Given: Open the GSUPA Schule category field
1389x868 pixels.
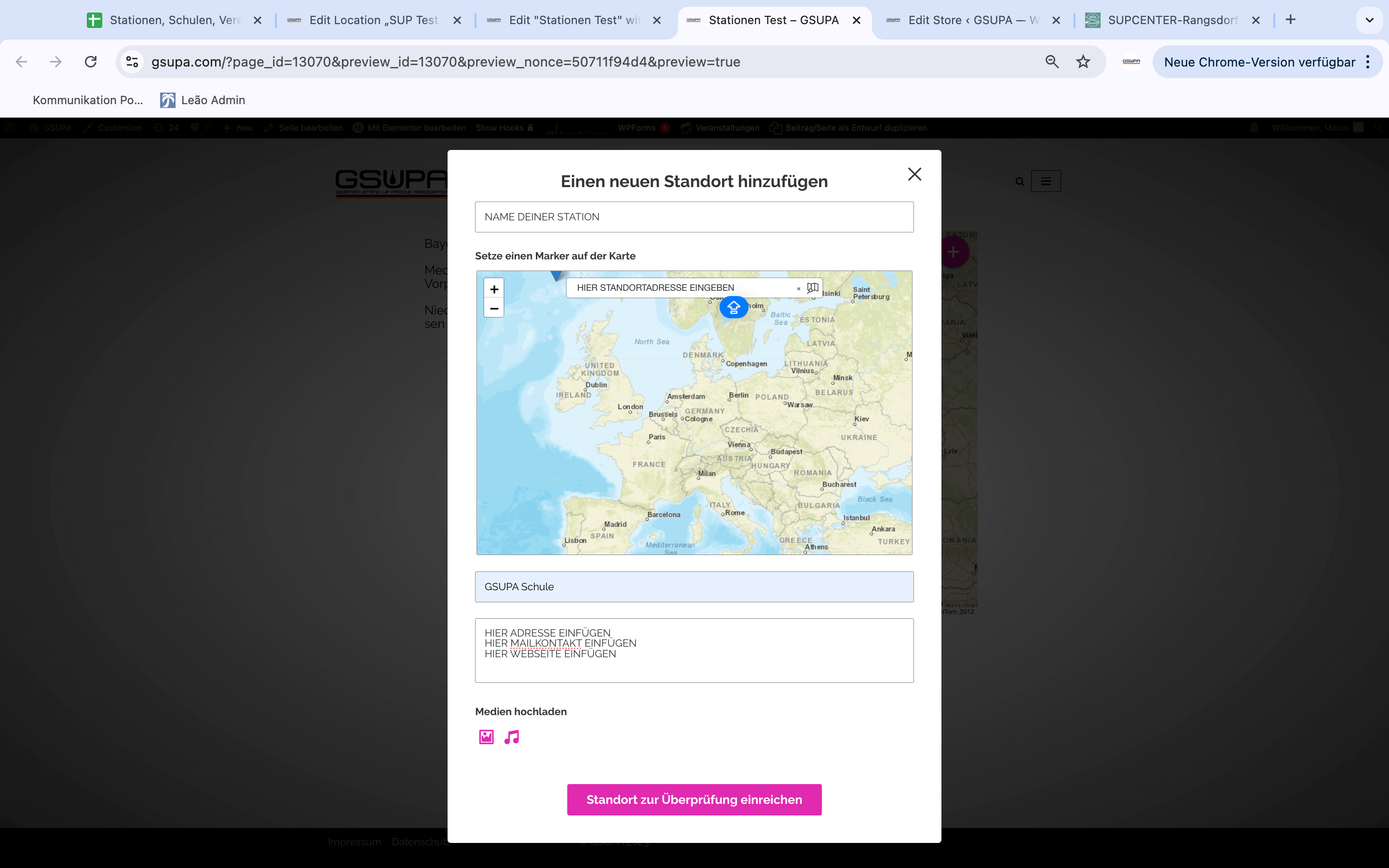Looking at the screenshot, I should [694, 587].
